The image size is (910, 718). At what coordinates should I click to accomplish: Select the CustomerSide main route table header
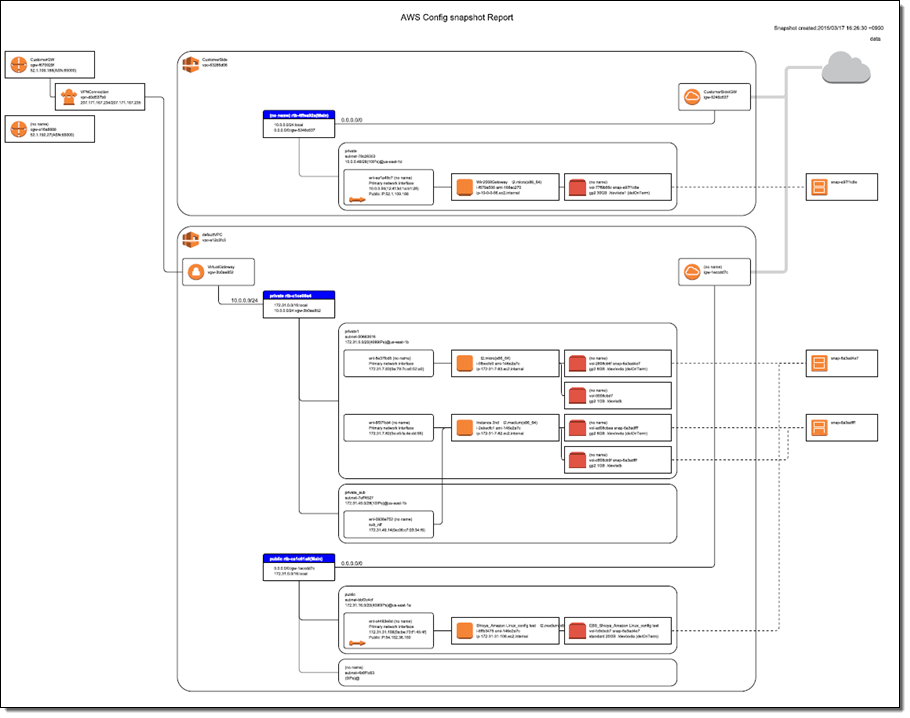point(298,116)
